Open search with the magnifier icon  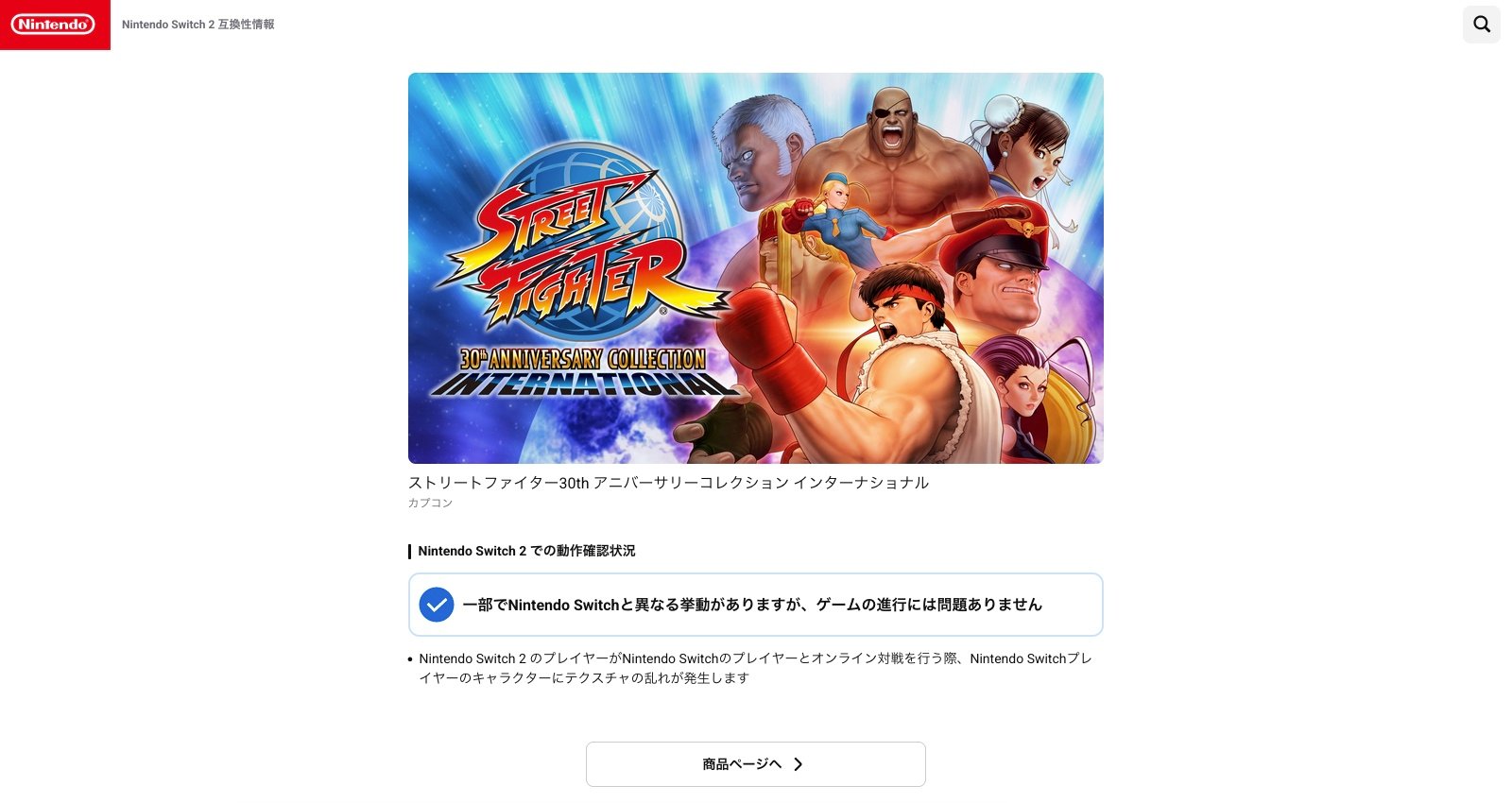tap(1481, 25)
